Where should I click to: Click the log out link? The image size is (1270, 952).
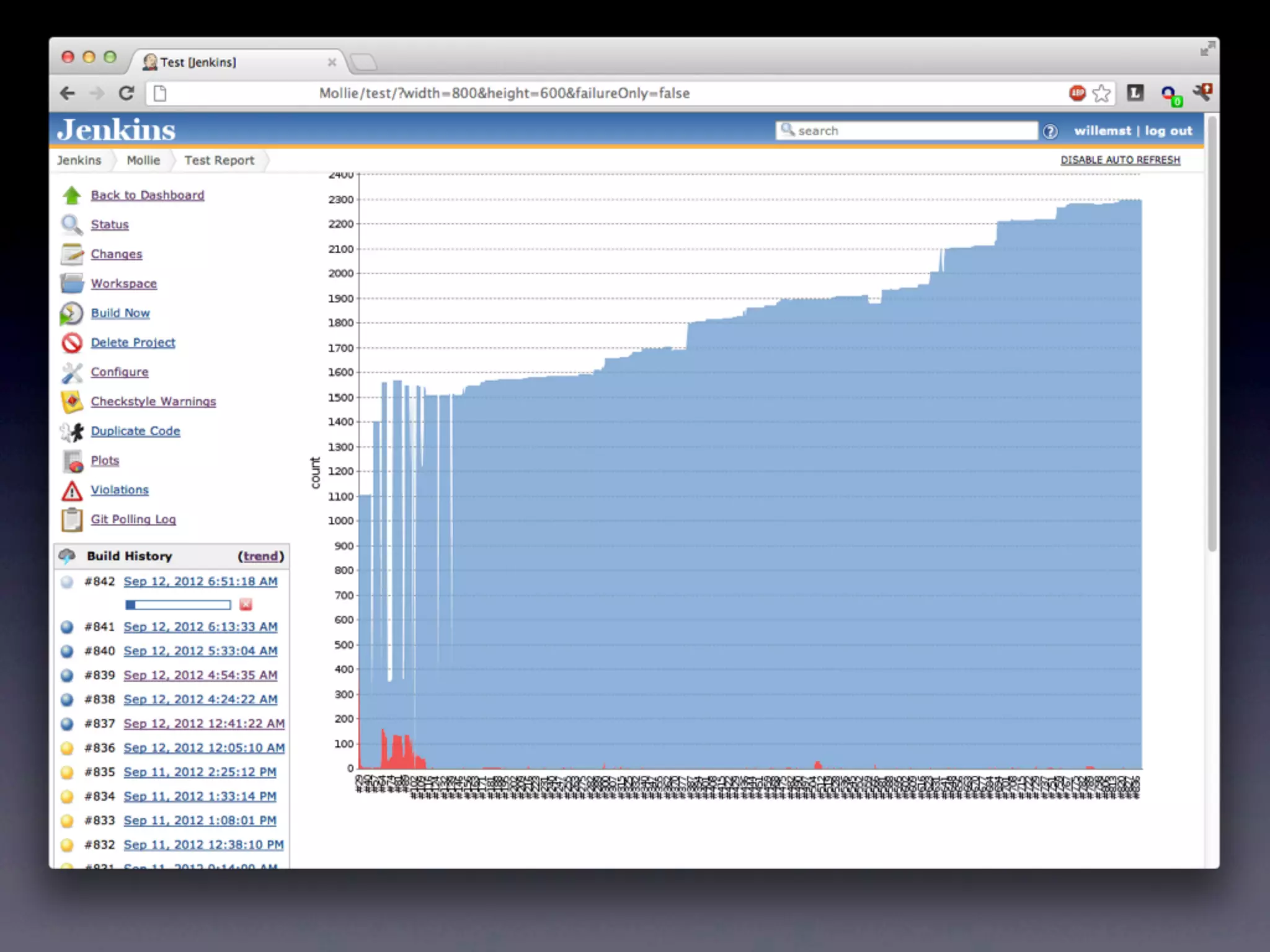click(x=1168, y=131)
